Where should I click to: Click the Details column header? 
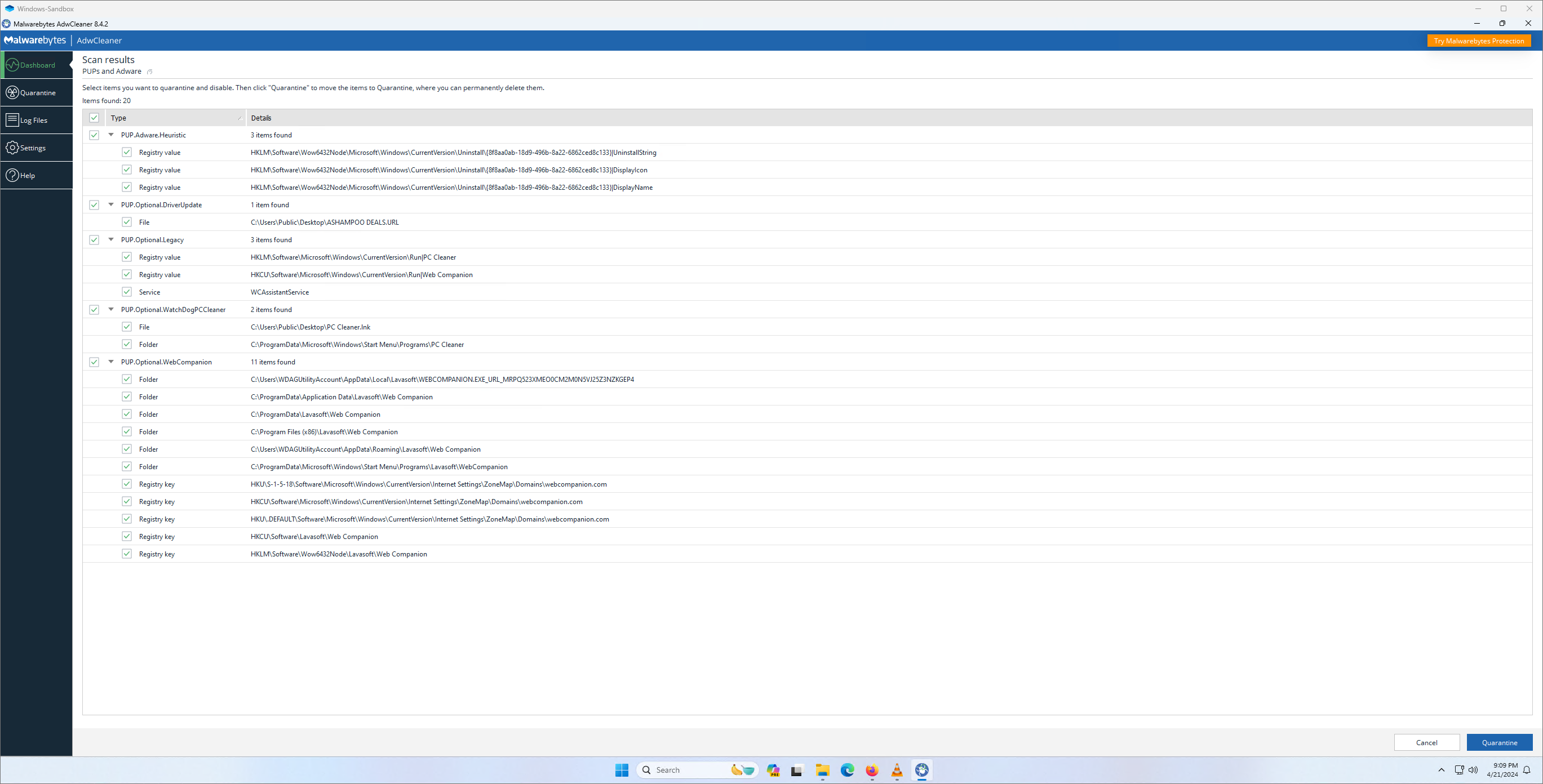[261, 118]
